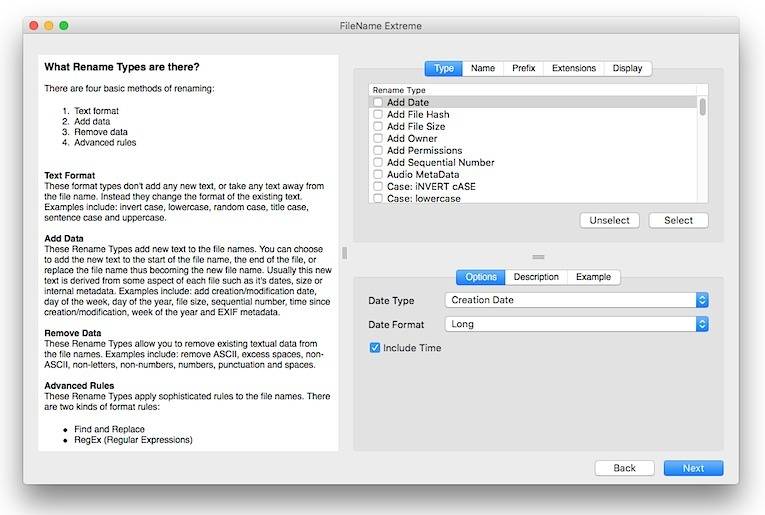The width and height of the screenshot is (765, 515).
Task: Toggle the Add Owner checkbox
Action: (378, 139)
